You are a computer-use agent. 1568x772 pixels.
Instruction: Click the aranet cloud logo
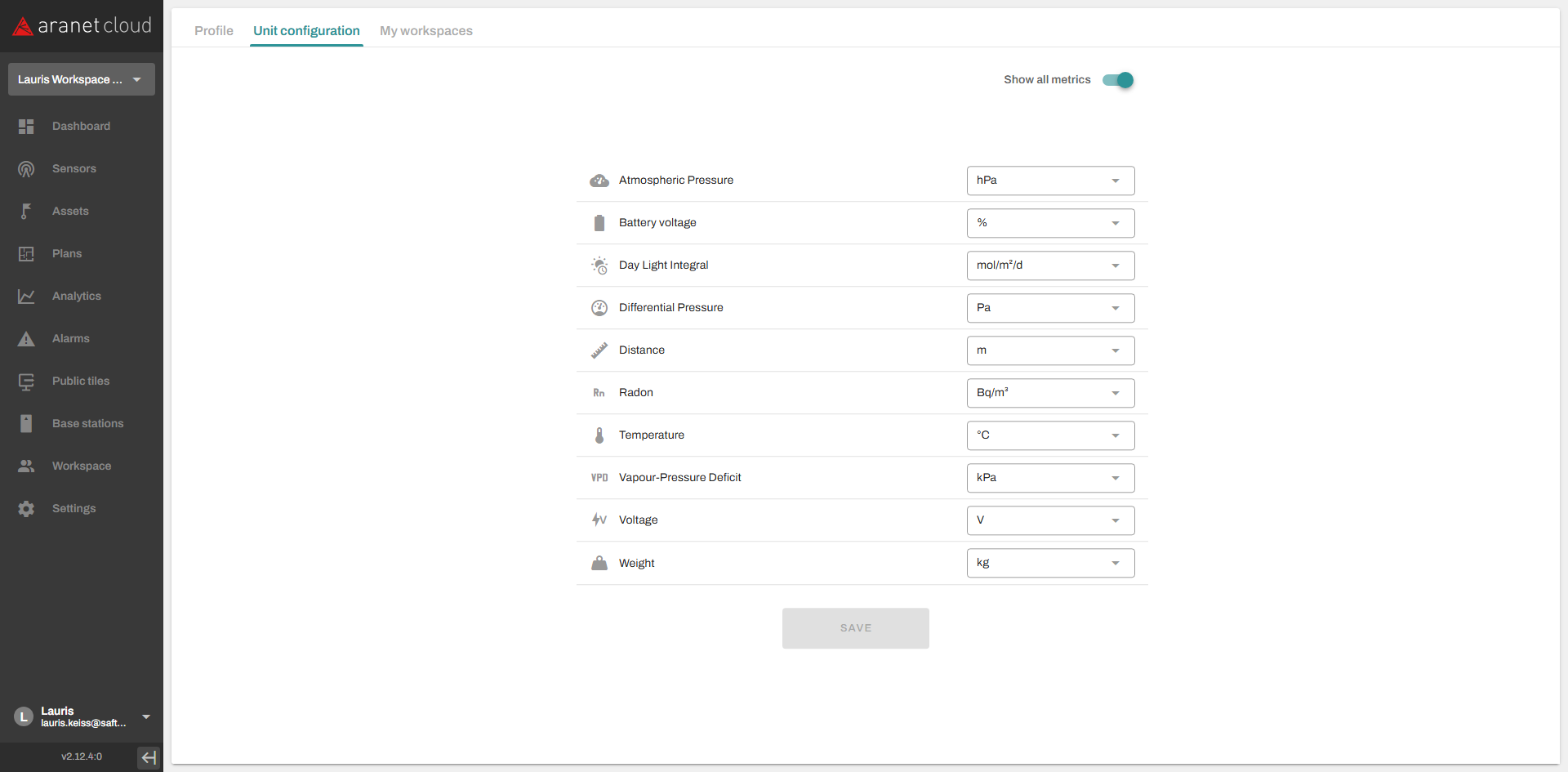pyautogui.click(x=82, y=26)
